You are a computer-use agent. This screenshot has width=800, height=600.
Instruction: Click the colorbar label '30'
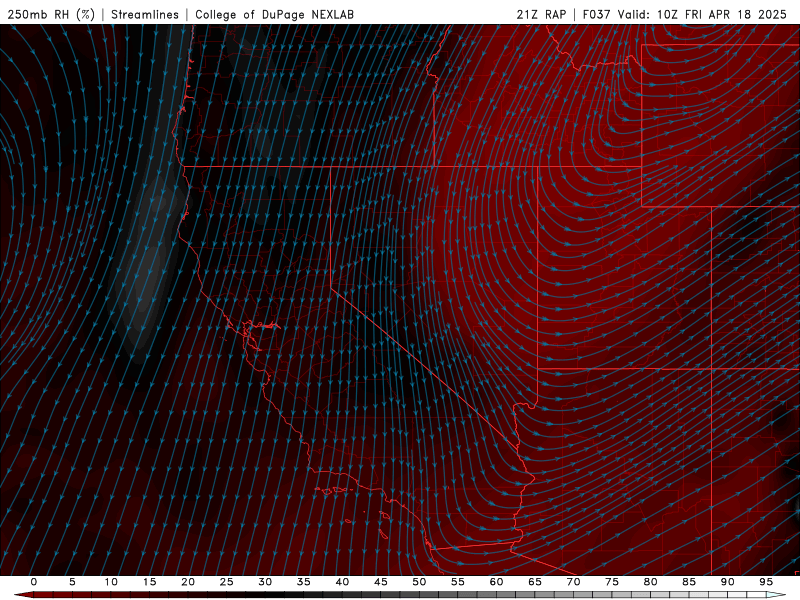[x=265, y=582]
